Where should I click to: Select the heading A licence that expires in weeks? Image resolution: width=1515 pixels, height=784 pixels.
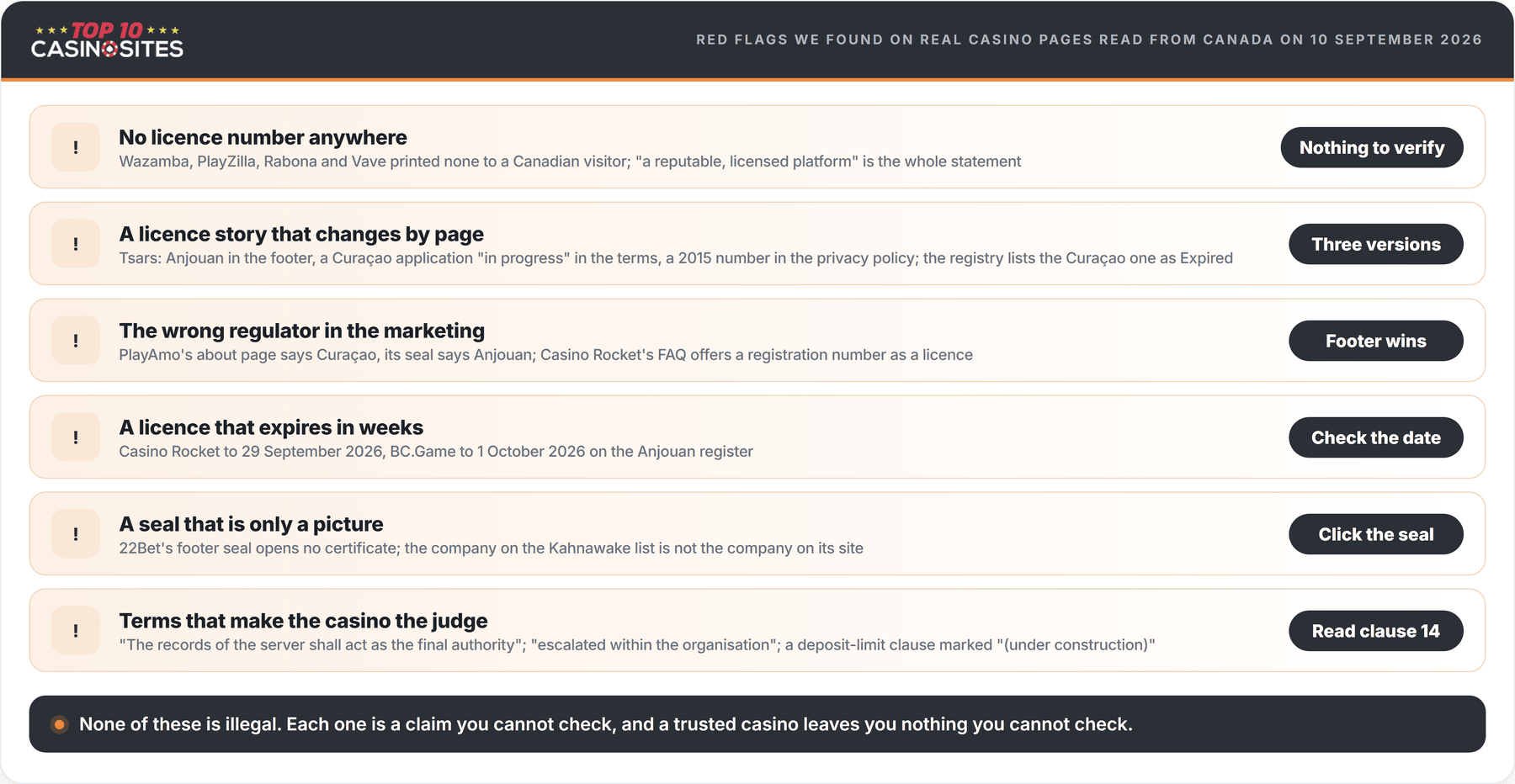[271, 427]
